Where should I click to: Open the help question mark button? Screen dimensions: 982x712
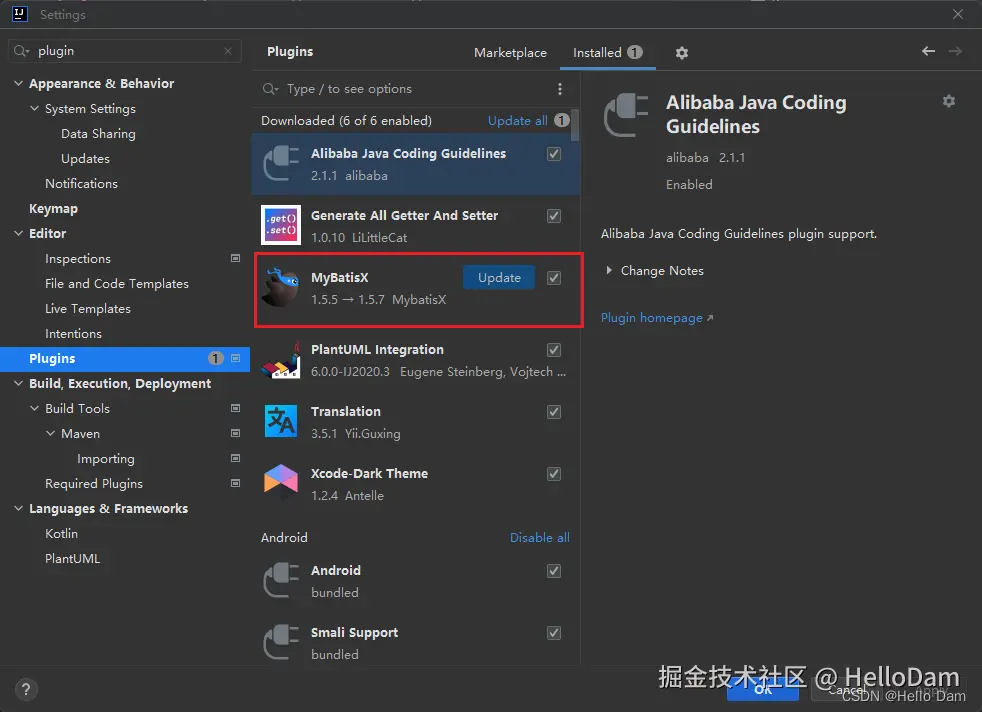pyautogui.click(x=26, y=689)
